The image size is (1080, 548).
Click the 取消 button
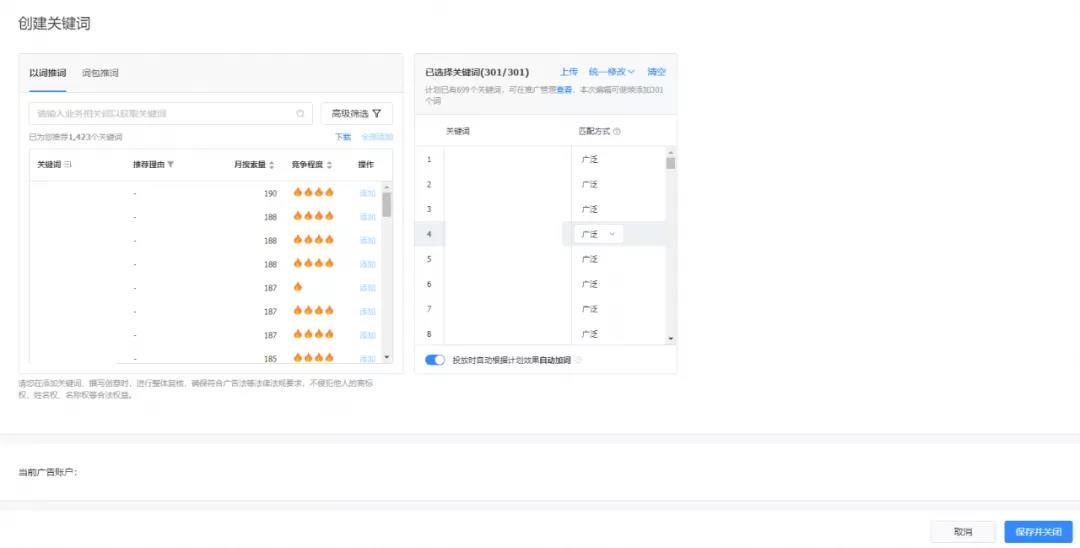(x=963, y=532)
